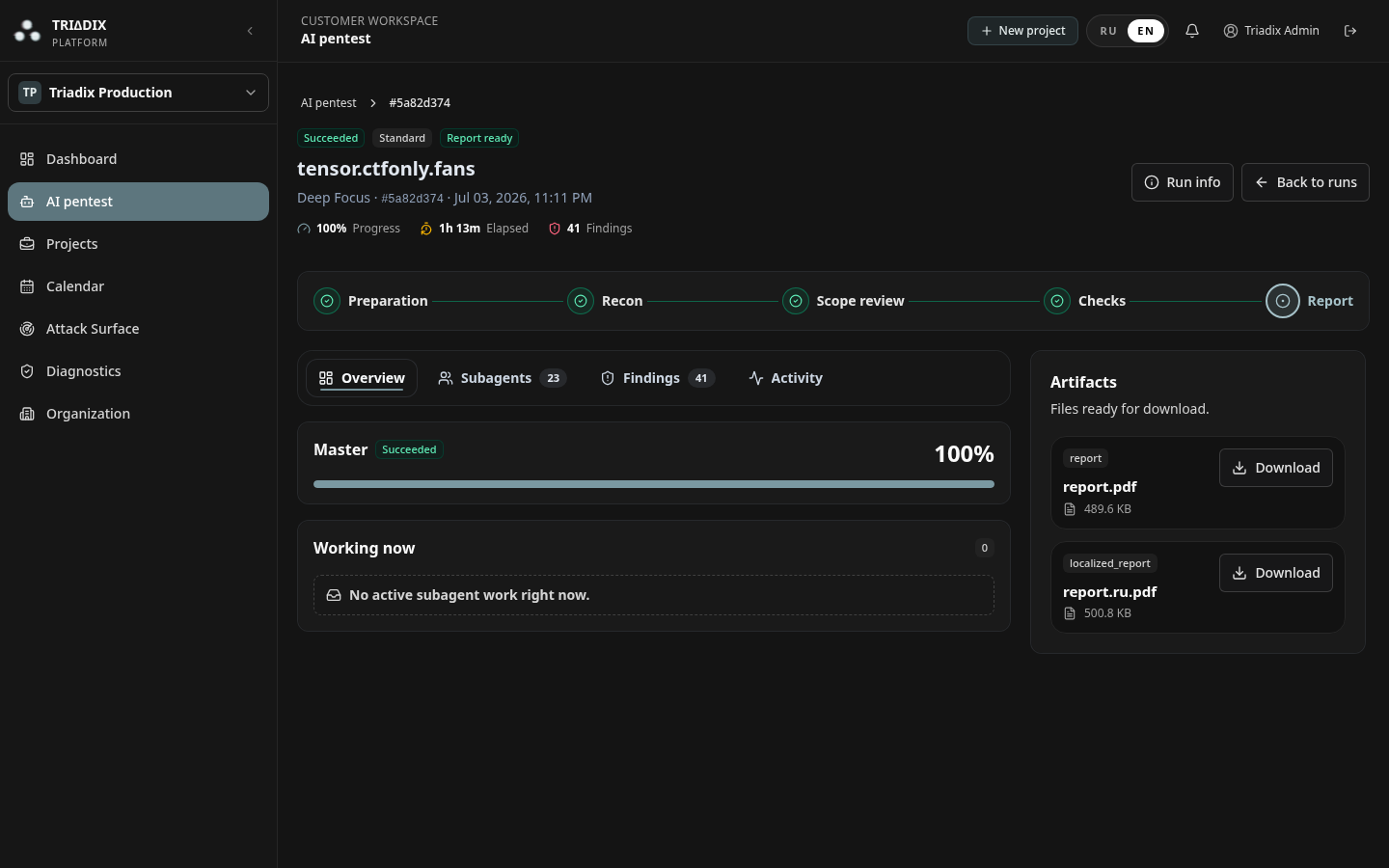Click the report tag above report.pdf

pos(1085,458)
